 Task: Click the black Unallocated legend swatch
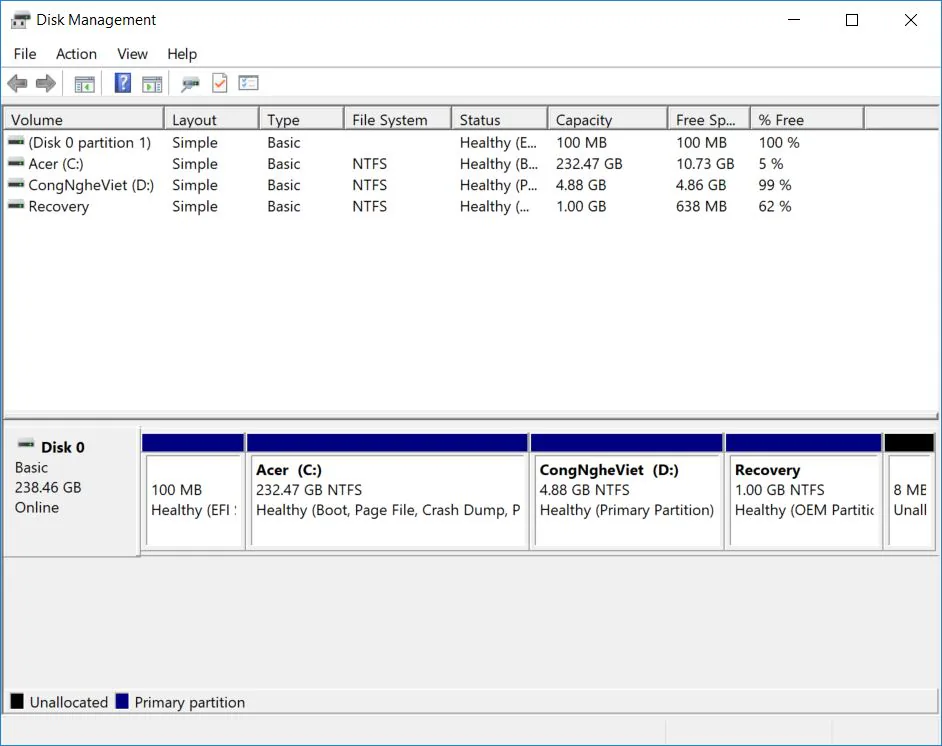coord(17,701)
